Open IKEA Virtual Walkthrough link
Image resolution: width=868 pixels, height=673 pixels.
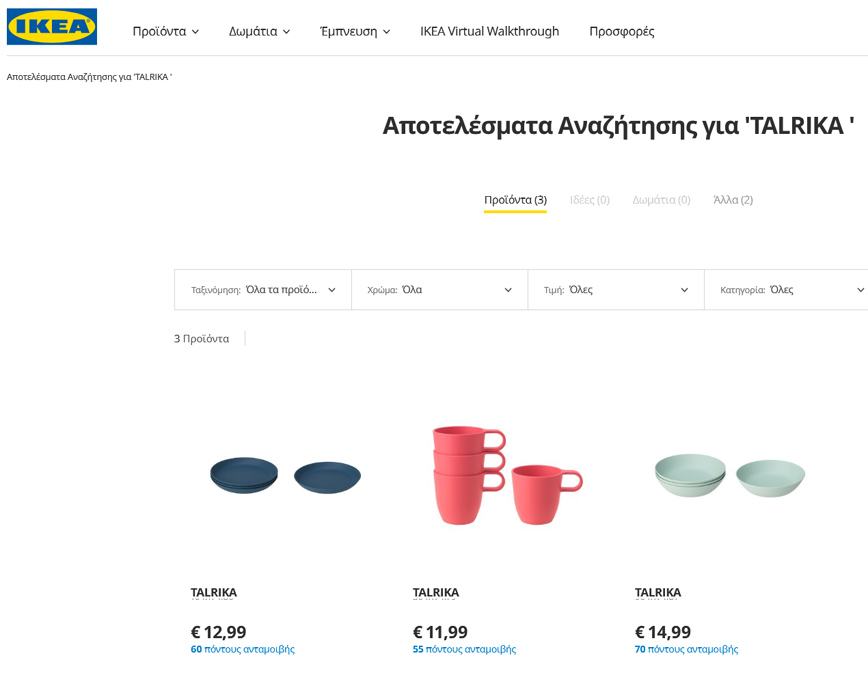click(x=489, y=31)
